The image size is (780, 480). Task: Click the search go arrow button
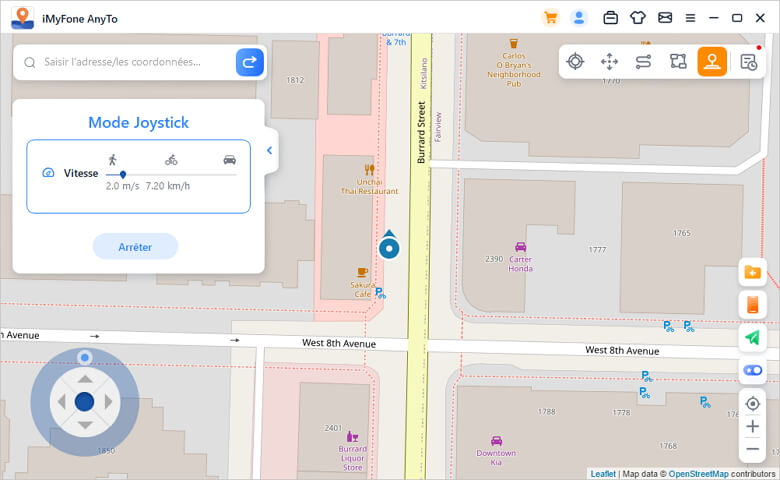pyautogui.click(x=249, y=62)
